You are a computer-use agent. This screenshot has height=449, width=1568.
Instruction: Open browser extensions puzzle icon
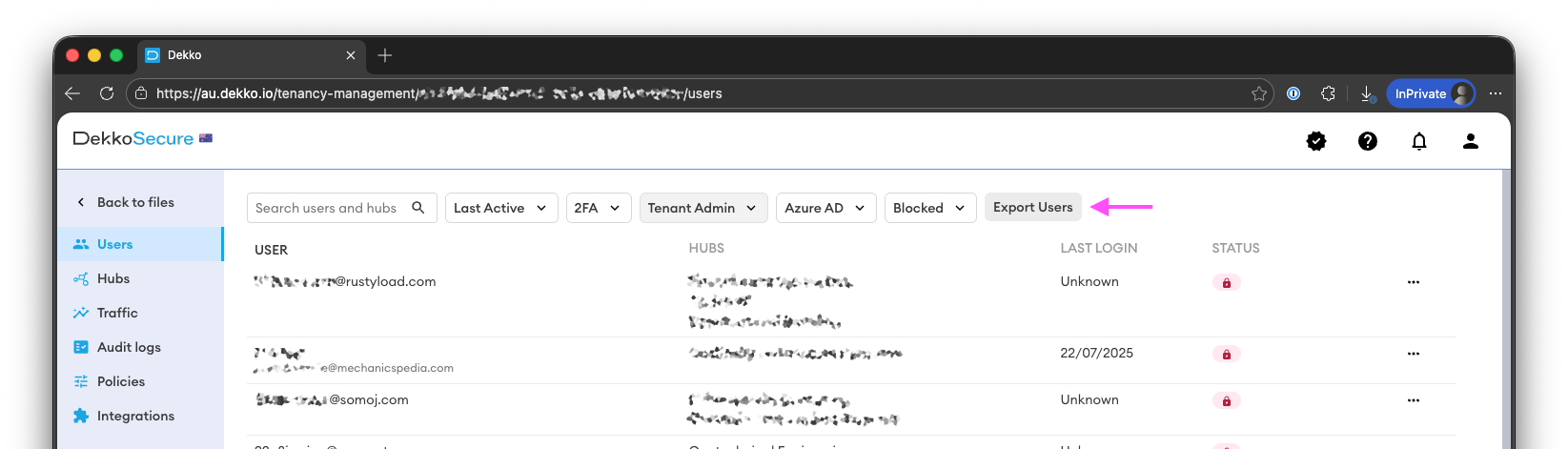1328,93
